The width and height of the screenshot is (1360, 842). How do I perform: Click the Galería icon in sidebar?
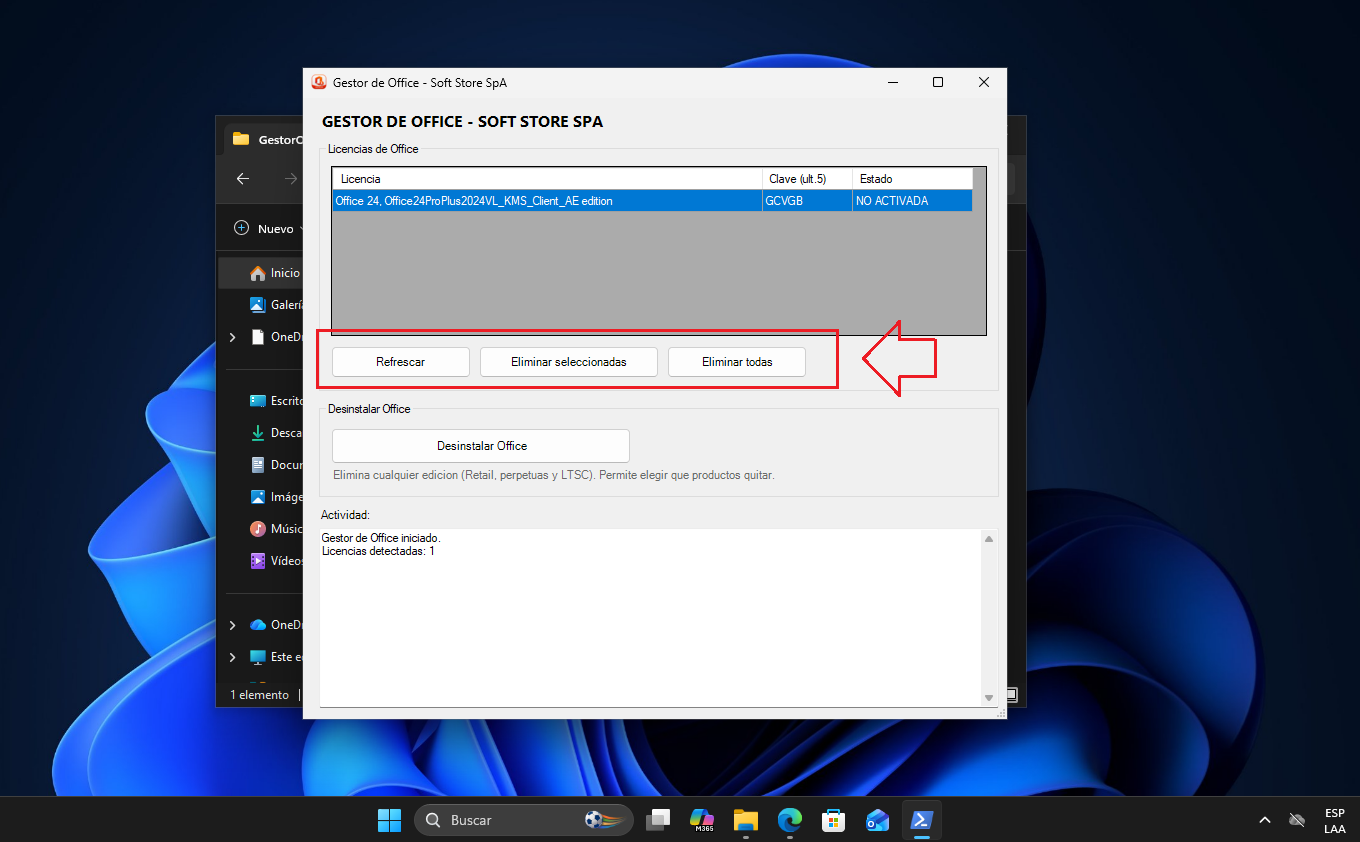click(x=258, y=305)
